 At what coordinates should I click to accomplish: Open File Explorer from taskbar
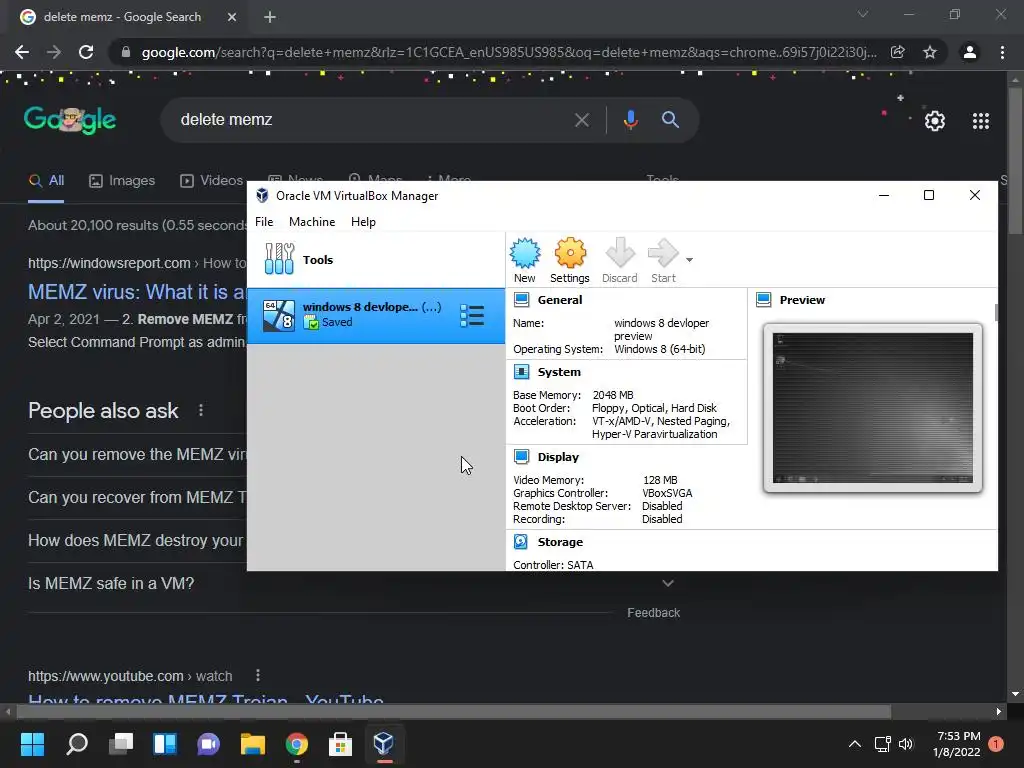[x=253, y=744]
